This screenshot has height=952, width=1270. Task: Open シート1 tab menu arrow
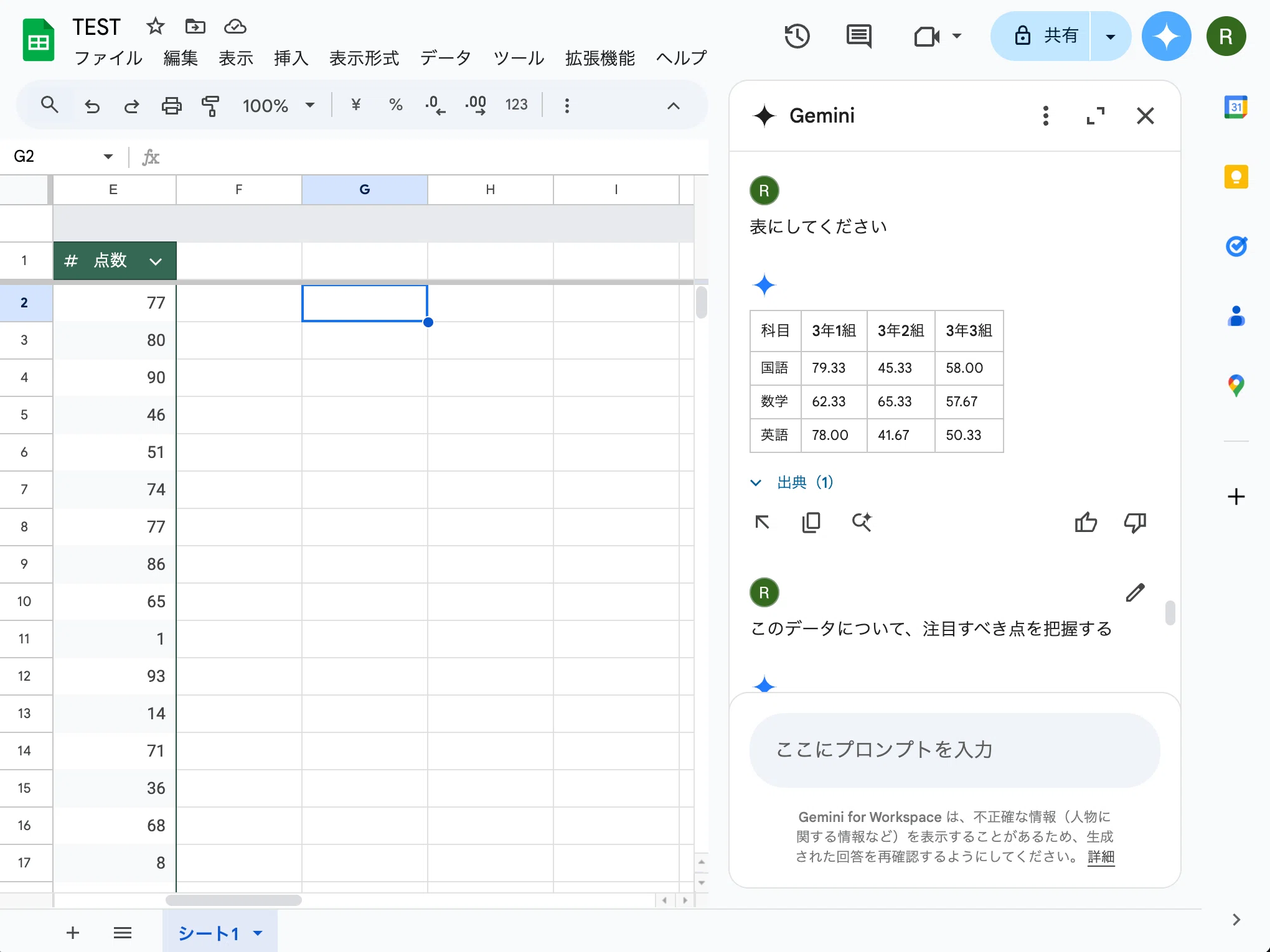(258, 933)
